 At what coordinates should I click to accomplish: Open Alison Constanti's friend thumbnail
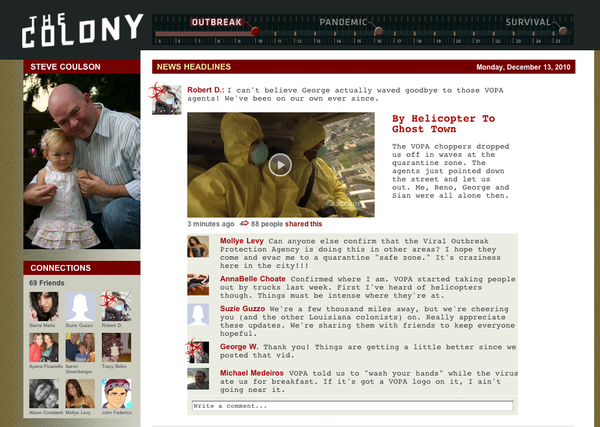pyautogui.click(x=44, y=394)
